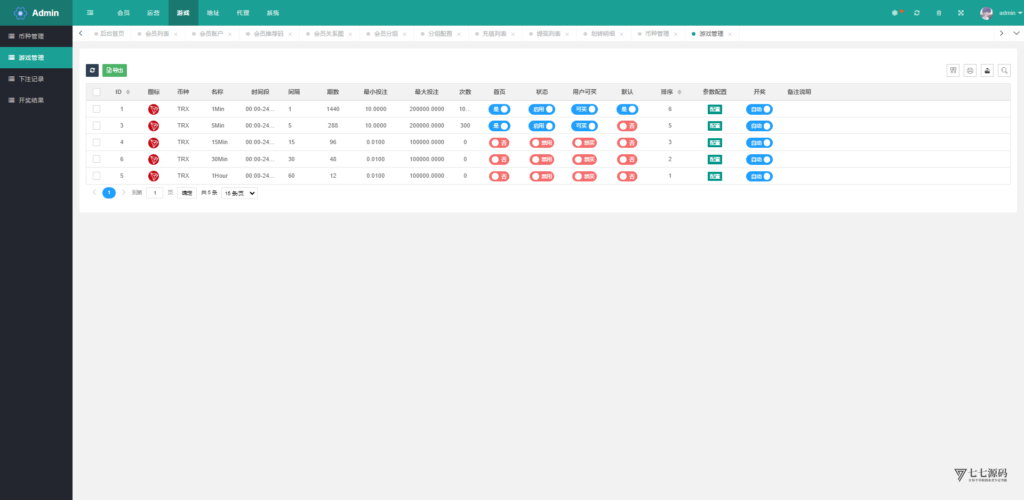Toggle 首页 switch for the 1Min row
Image resolution: width=1024 pixels, height=500 pixels.
(x=499, y=109)
